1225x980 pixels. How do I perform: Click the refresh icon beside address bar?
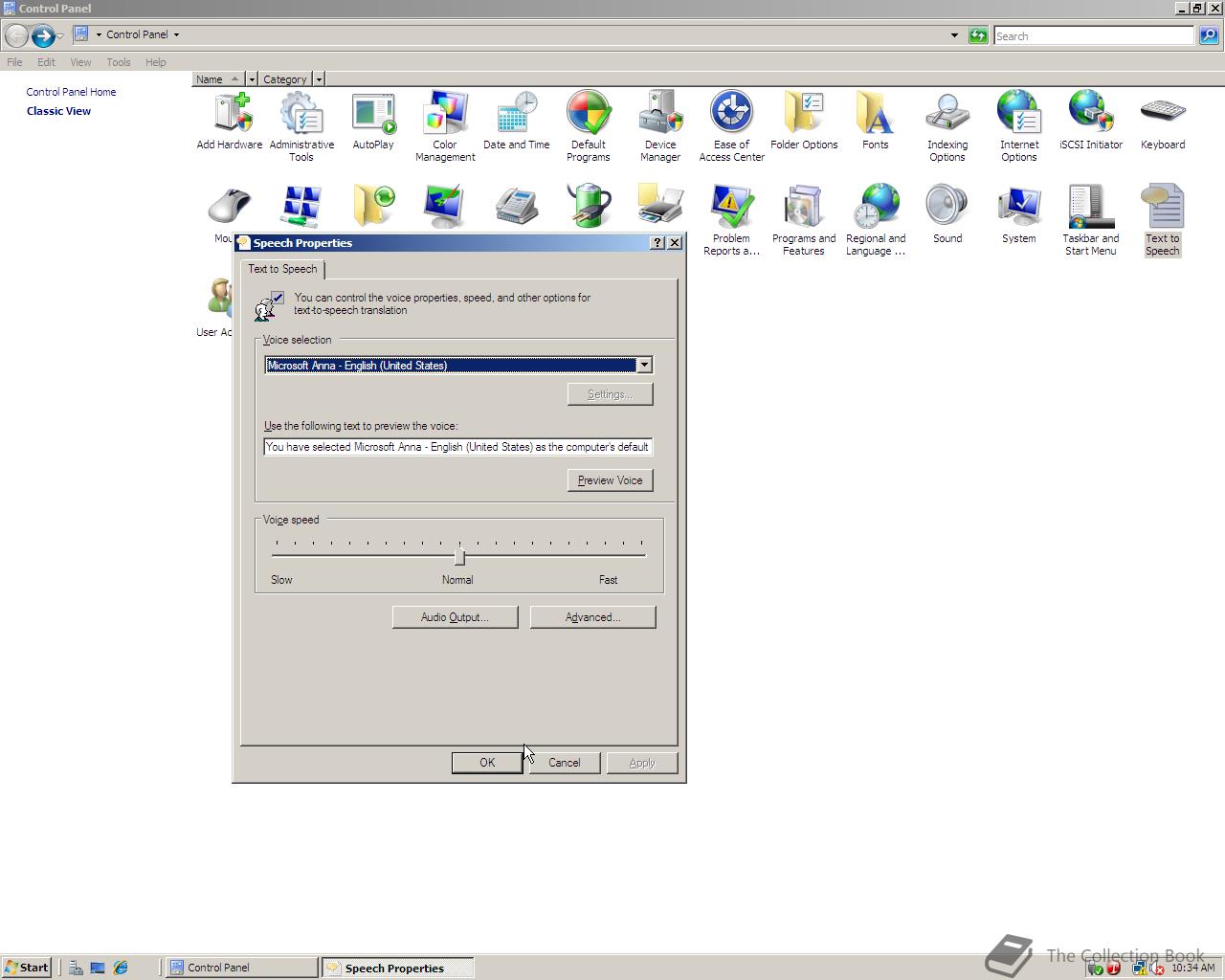click(x=978, y=35)
